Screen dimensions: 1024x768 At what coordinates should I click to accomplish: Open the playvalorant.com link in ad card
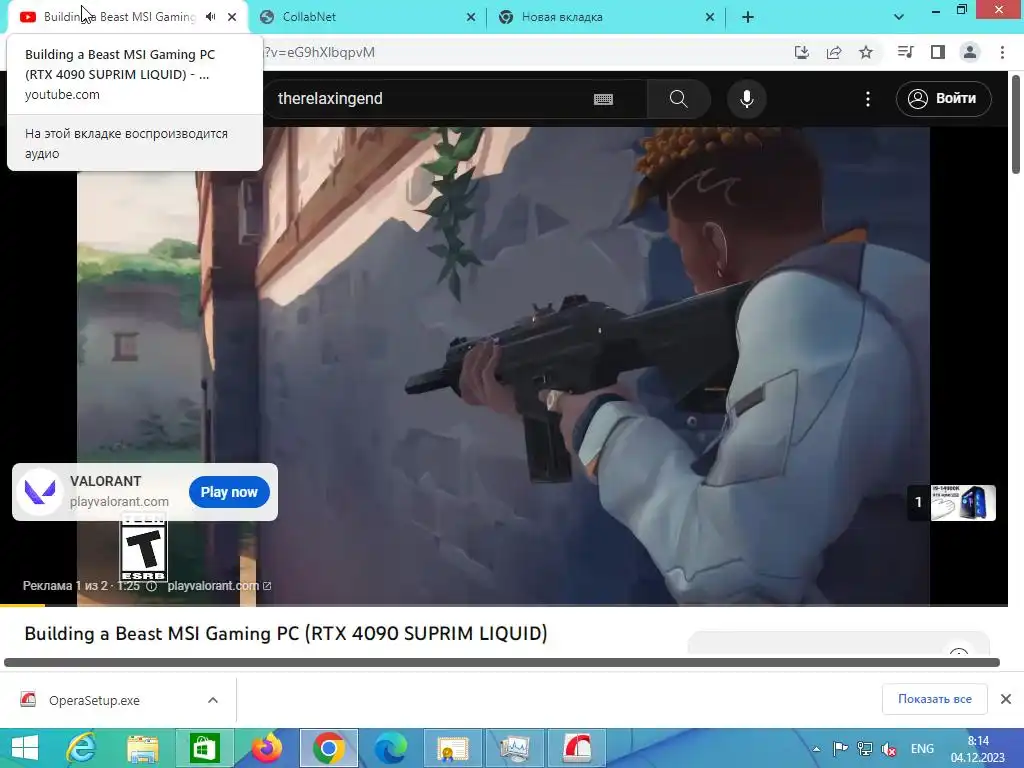pos(120,502)
